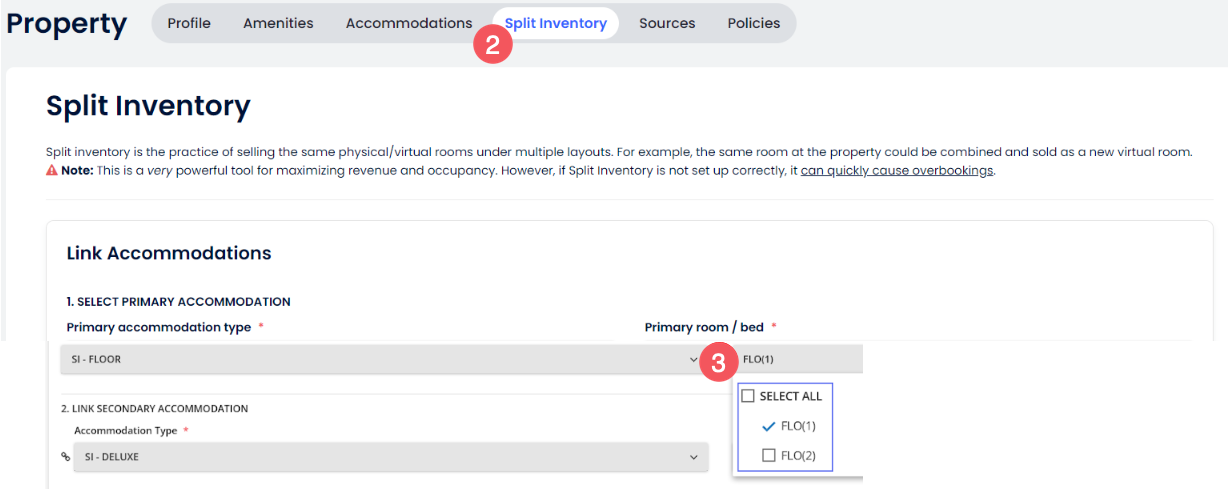The width and height of the screenshot is (1229, 489).
Task: Switch to the Policies tab
Action: [x=754, y=23]
